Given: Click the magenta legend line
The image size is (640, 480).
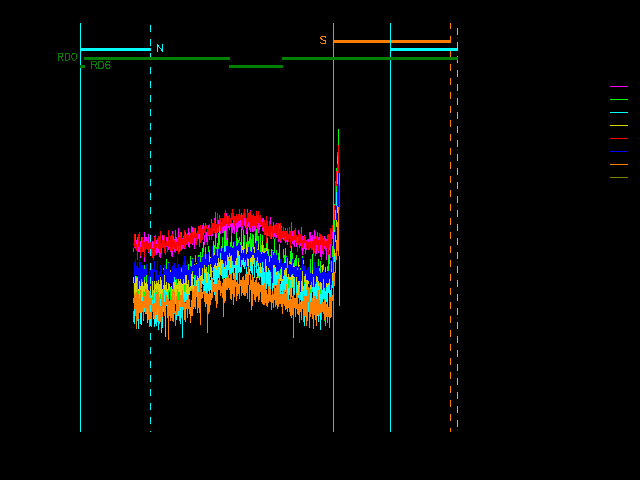Looking at the screenshot, I should pos(619,87).
